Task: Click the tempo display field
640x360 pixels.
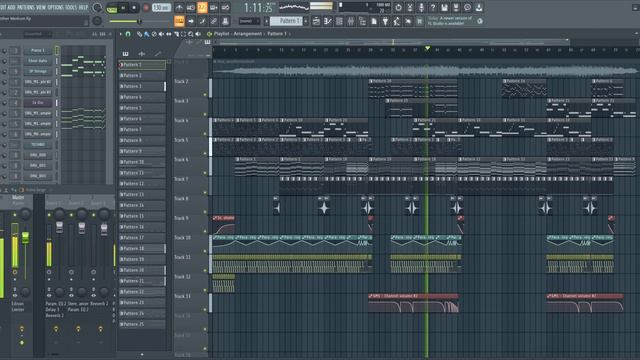Action: tap(161, 7)
